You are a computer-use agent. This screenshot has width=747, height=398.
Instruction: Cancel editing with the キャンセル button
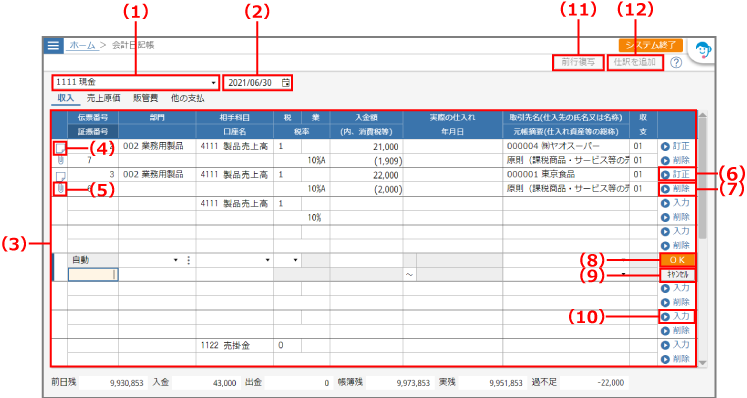pos(677,275)
